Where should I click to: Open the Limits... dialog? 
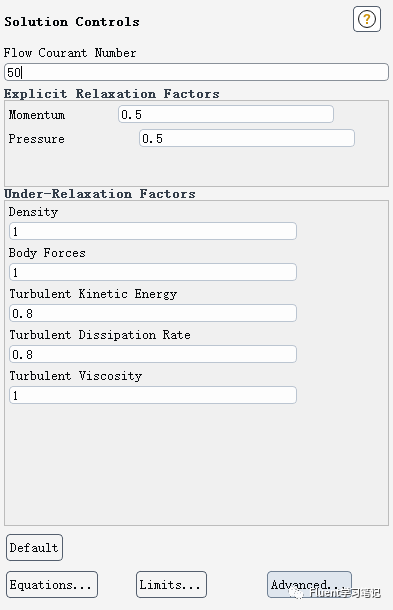tap(171, 585)
